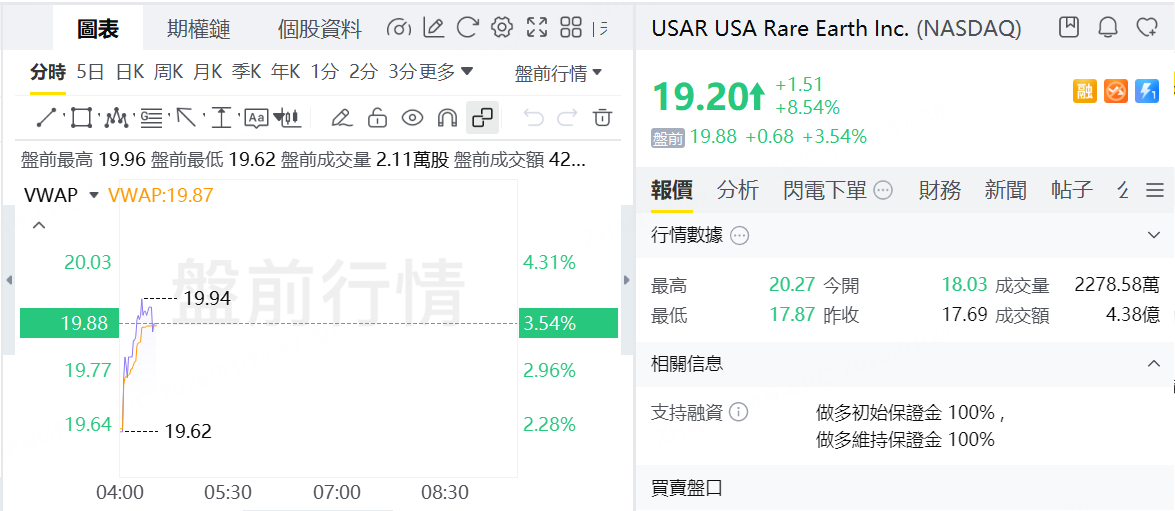Image resolution: width=1175 pixels, height=511 pixels.
Task: Click the edit note icon in top bar
Action: coord(433,28)
